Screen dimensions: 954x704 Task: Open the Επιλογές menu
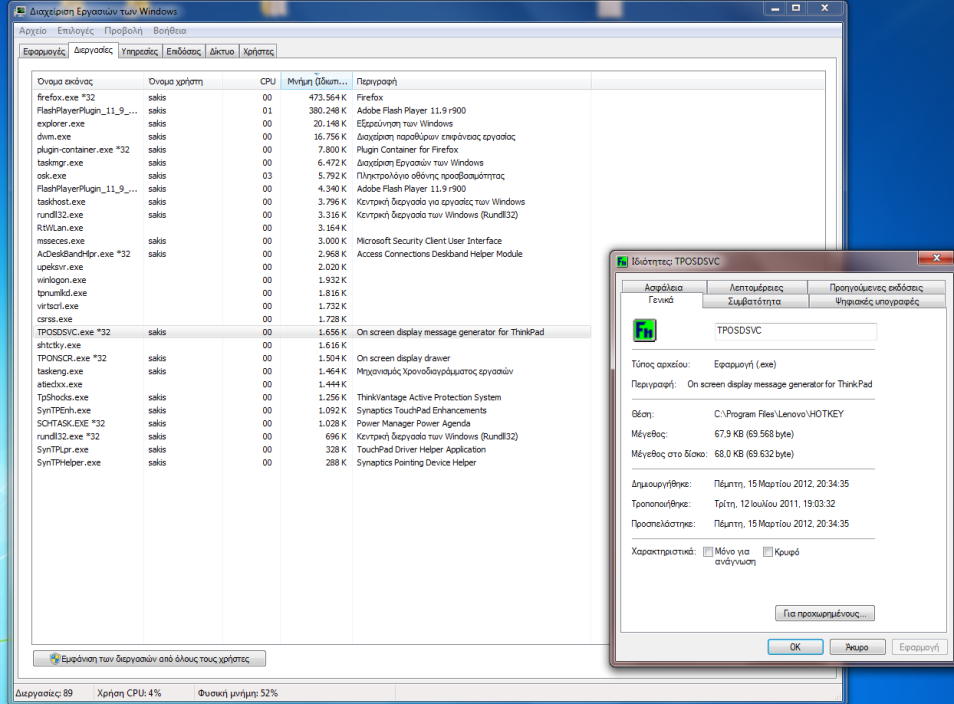(x=75, y=30)
